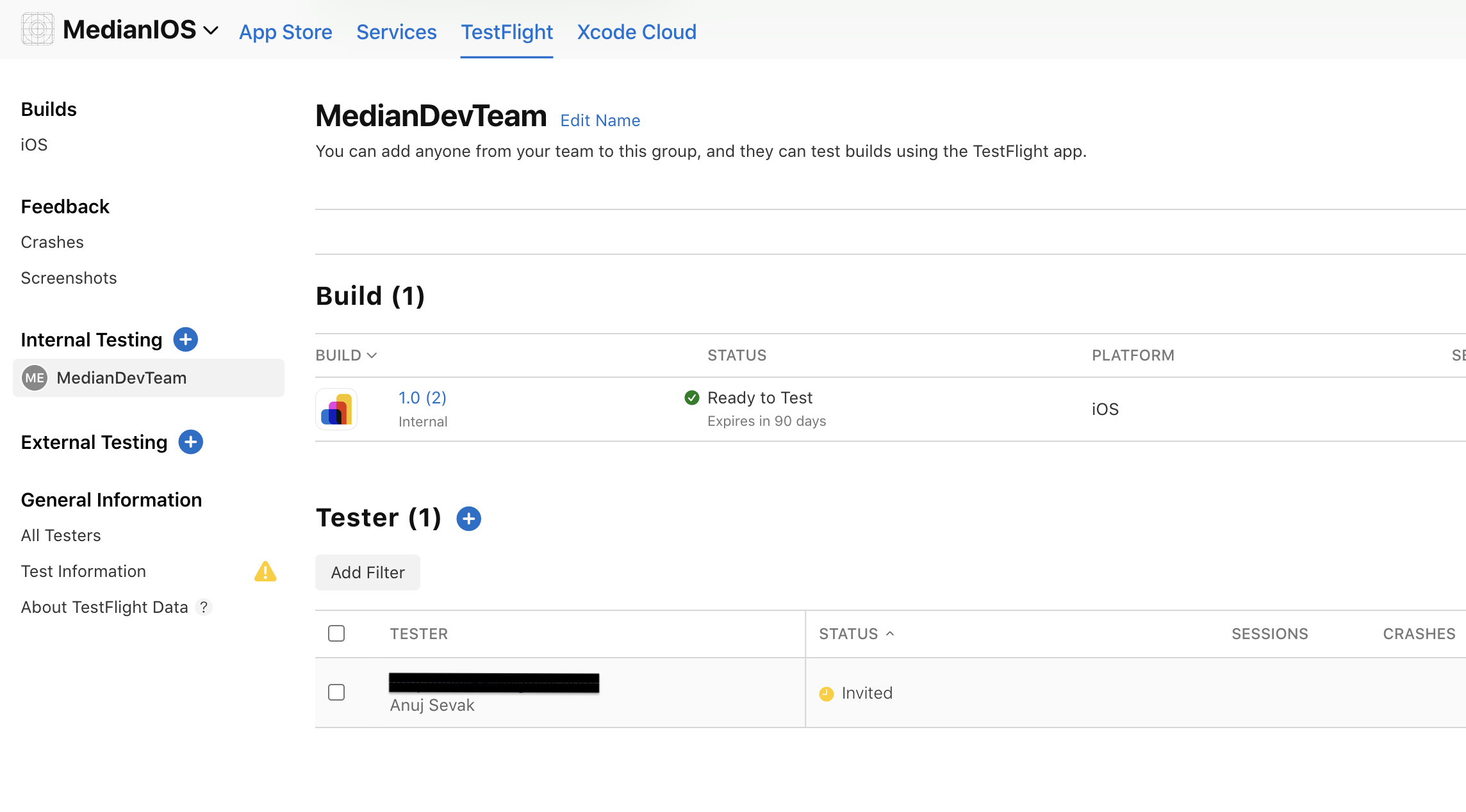Click the iOS platform cell
This screenshot has width=1466, height=812.
pos(1105,409)
